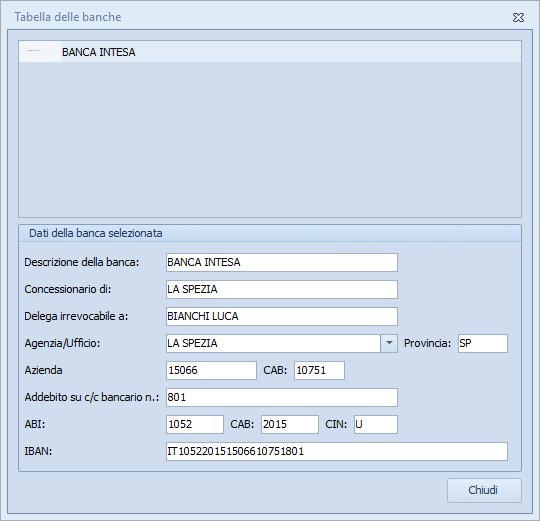The height and width of the screenshot is (521, 540).
Task: Click the Provincia field containing SP
Action: [482, 343]
